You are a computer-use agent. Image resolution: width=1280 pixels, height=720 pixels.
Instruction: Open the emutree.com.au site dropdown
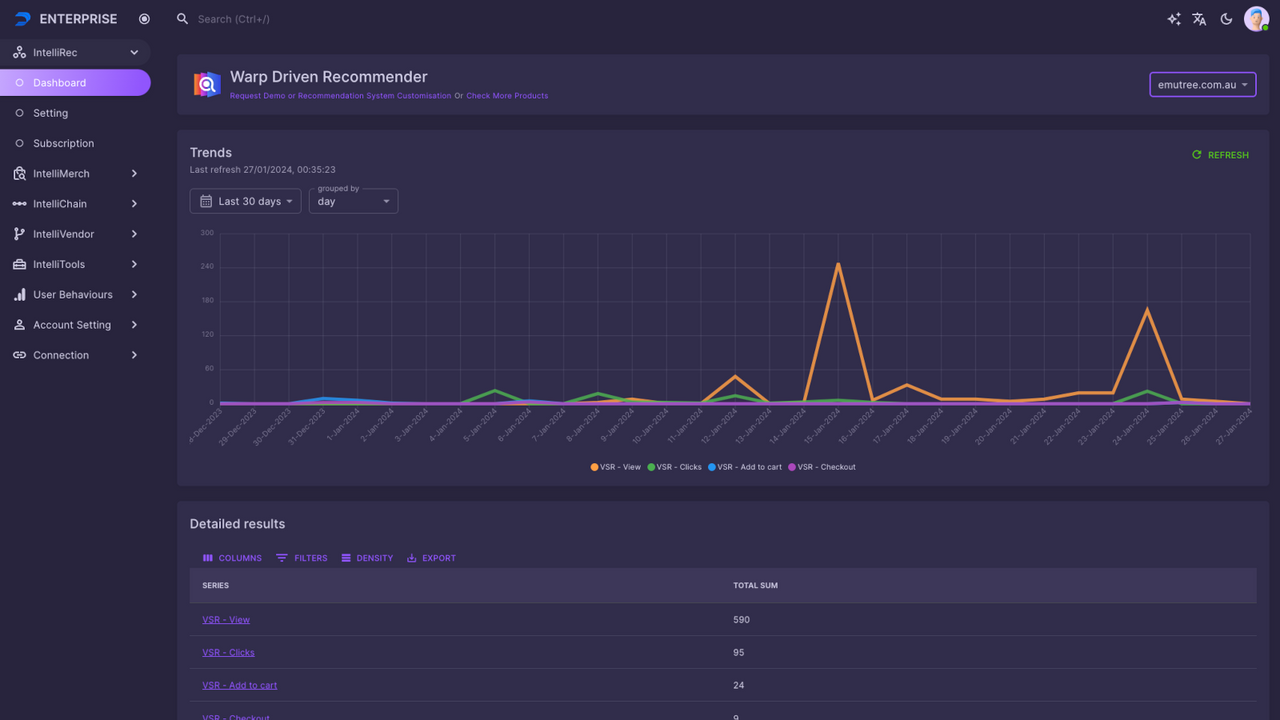(1203, 85)
